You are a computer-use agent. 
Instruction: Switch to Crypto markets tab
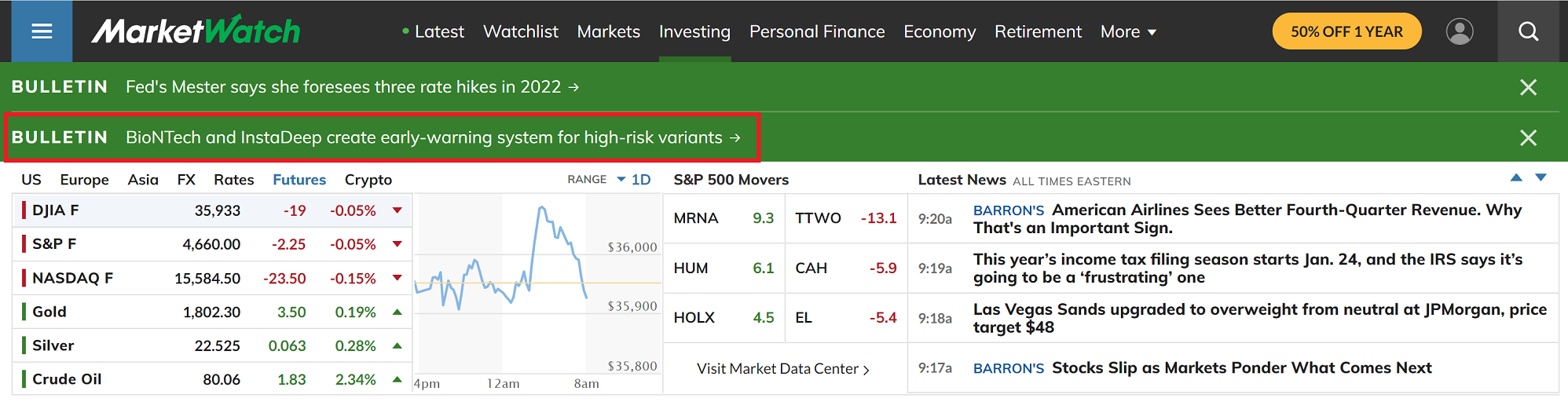pyautogui.click(x=368, y=180)
